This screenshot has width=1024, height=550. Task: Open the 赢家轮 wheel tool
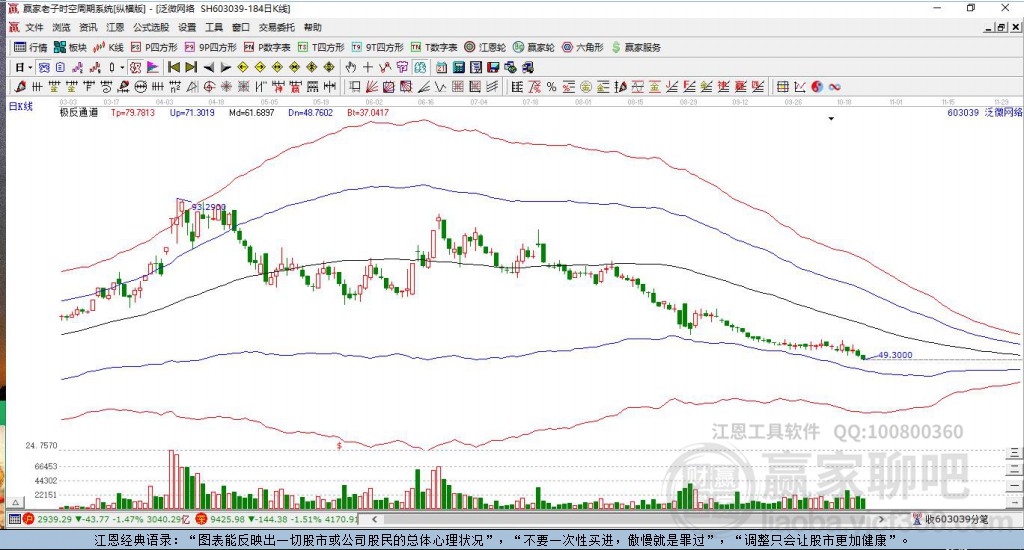click(x=534, y=47)
